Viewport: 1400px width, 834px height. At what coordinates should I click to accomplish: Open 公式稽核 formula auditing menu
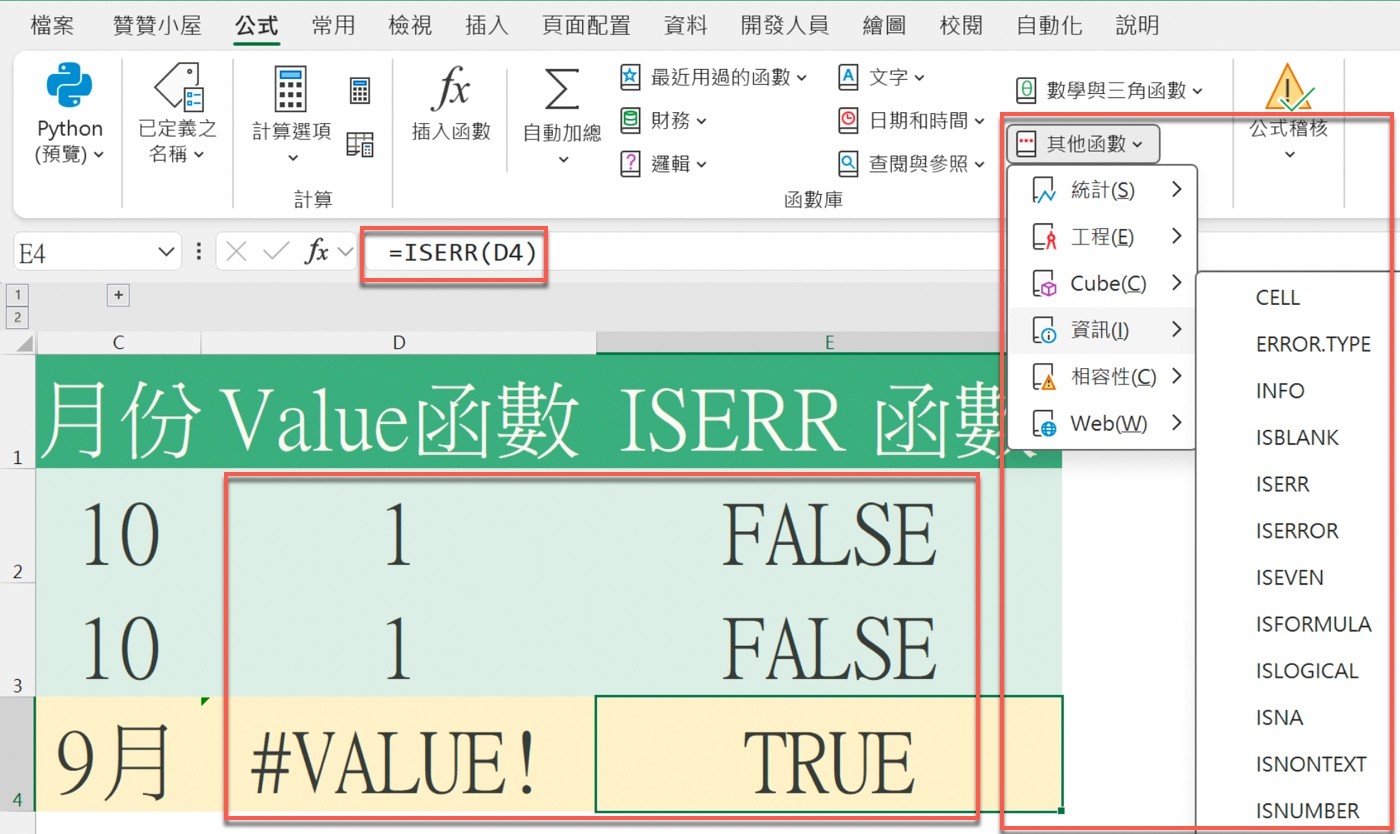(x=1289, y=112)
